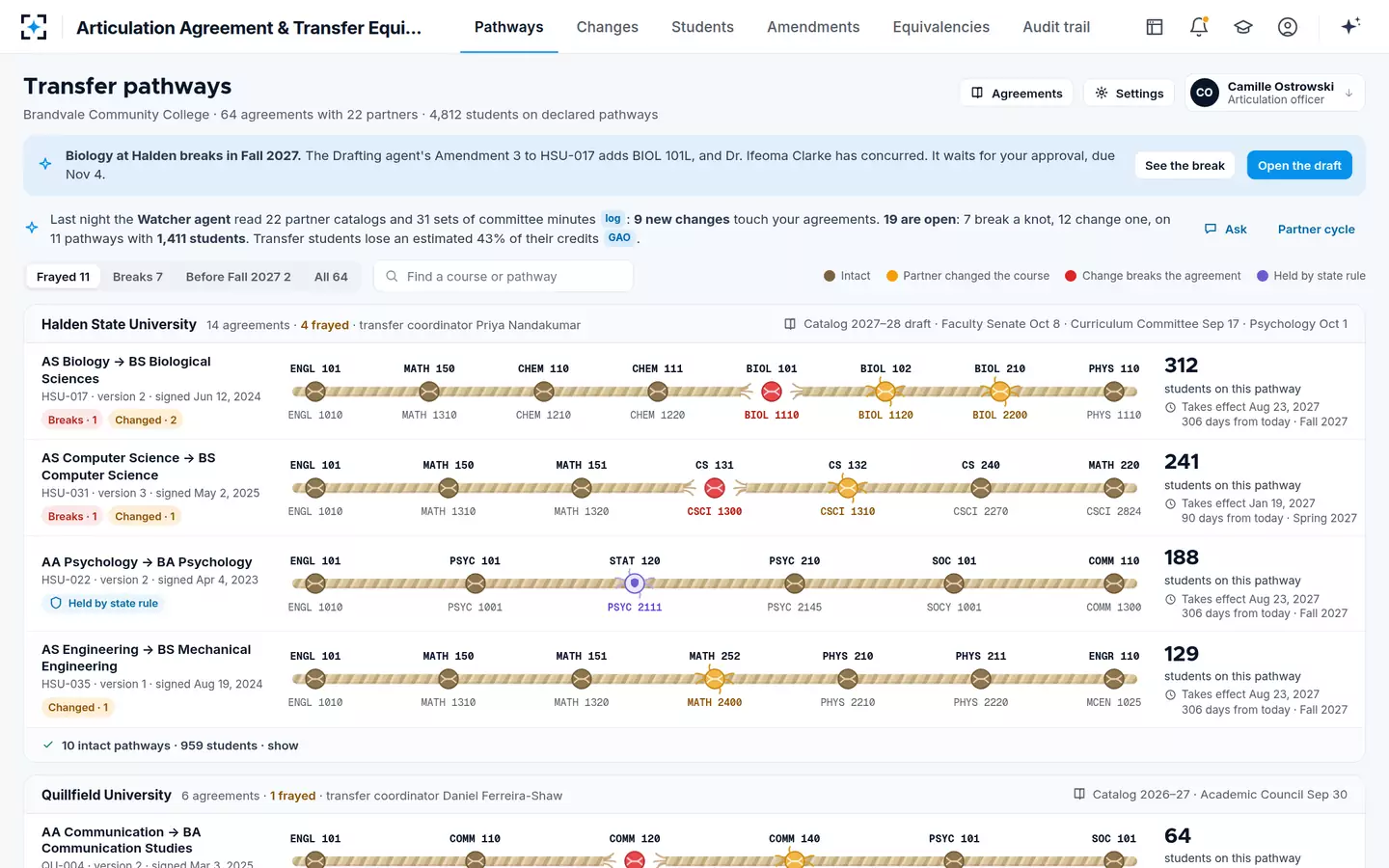
Task: Click the intact knot under CHEM 111
Action: [658, 392]
